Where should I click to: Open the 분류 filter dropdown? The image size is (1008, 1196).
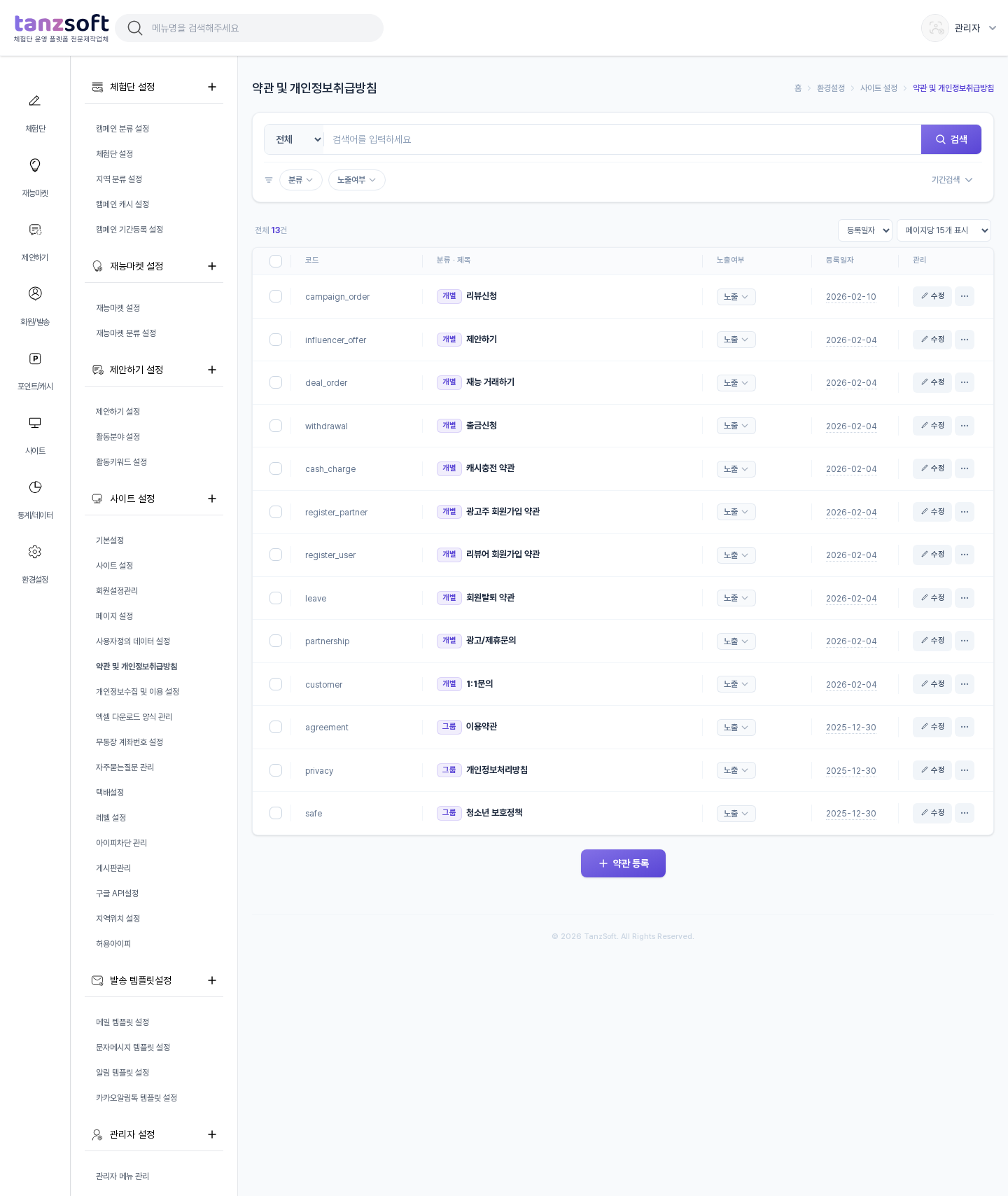pos(301,180)
